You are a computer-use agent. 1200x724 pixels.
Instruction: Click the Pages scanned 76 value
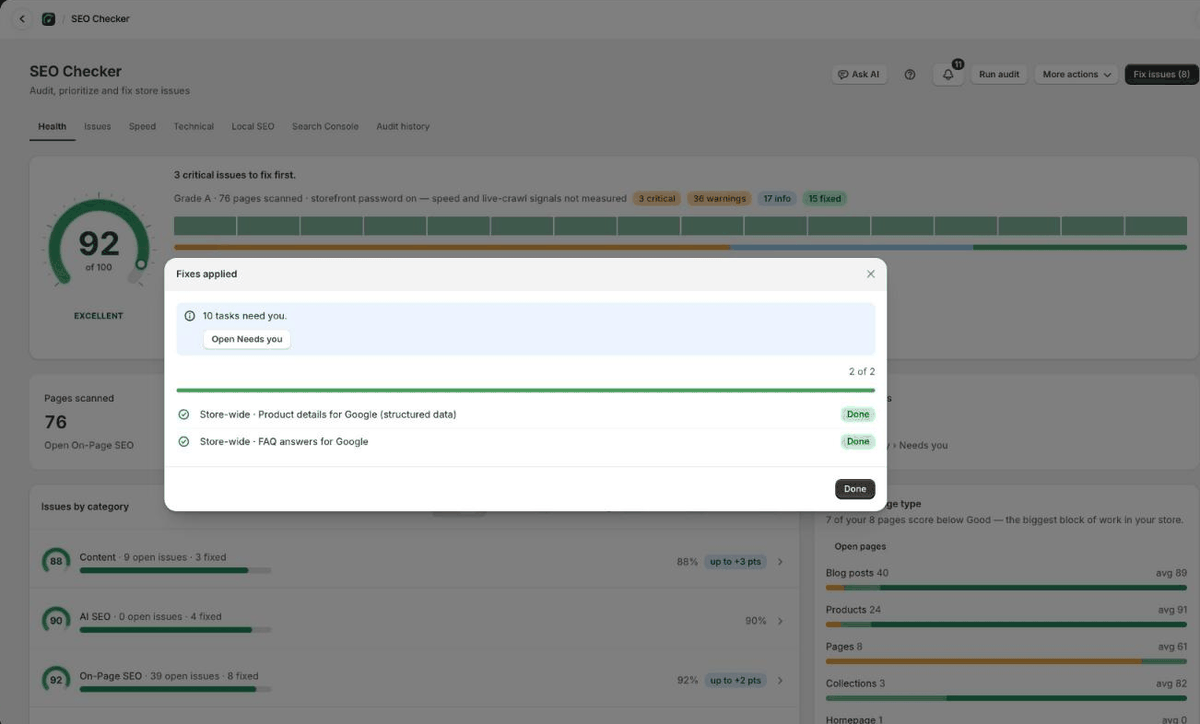coord(55,422)
